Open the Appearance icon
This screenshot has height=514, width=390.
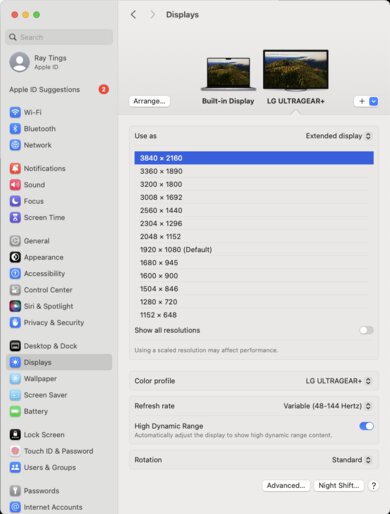pyautogui.click(x=15, y=257)
